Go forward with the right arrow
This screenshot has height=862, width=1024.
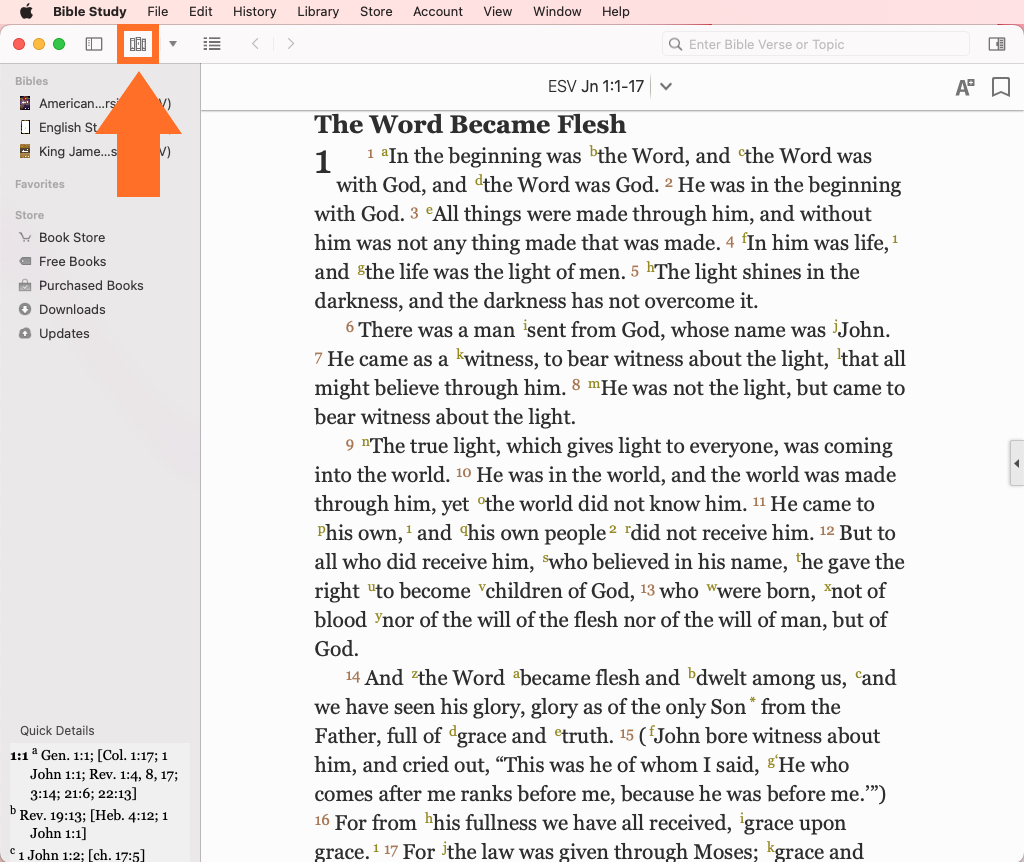pos(291,44)
